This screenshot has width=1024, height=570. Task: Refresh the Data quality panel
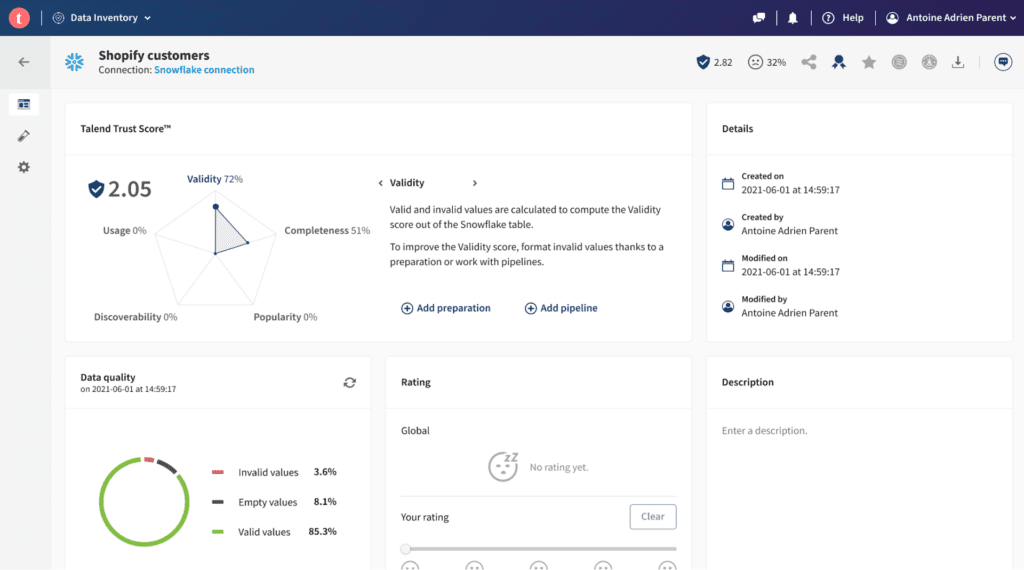tap(349, 382)
